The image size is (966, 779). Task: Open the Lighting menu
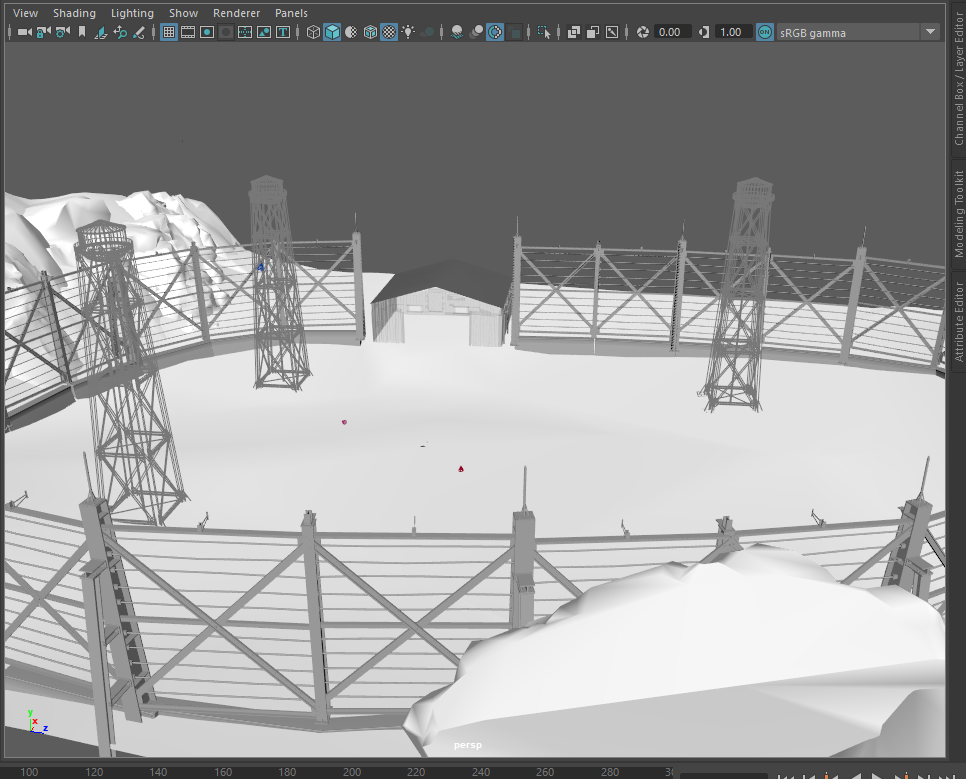tap(132, 13)
